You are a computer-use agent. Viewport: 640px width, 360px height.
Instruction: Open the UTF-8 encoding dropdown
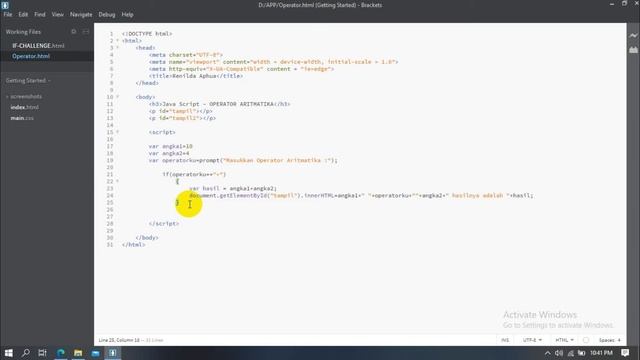[532, 340]
